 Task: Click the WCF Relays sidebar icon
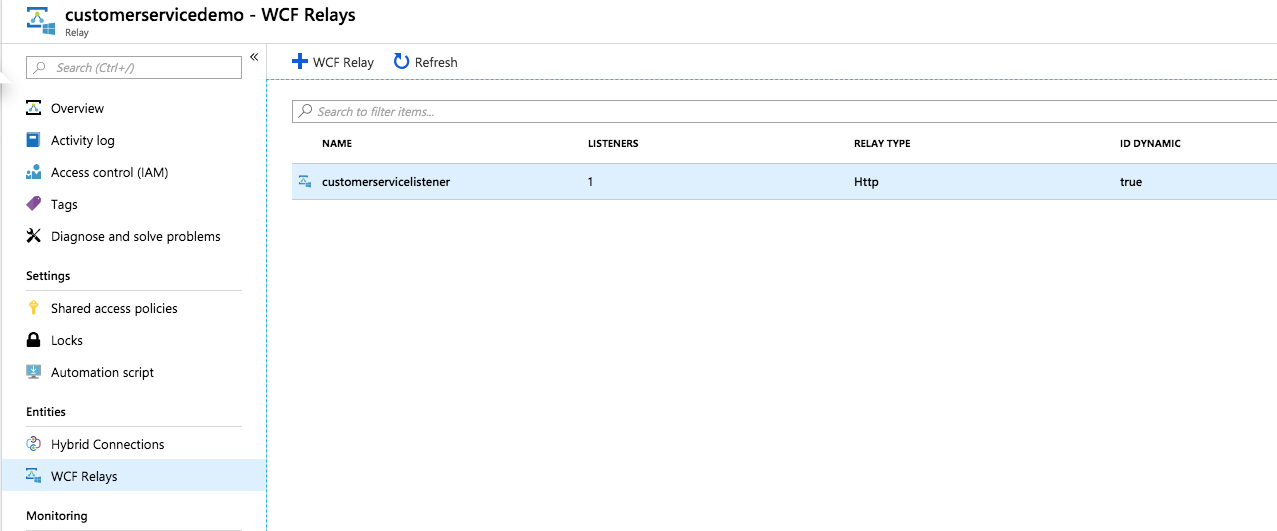pyautogui.click(x=33, y=476)
